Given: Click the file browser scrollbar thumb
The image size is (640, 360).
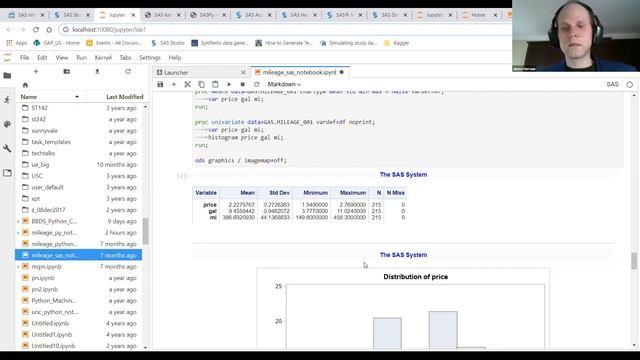Looking at the screenshot, I should pyautogui.click(x=145, y=231).
